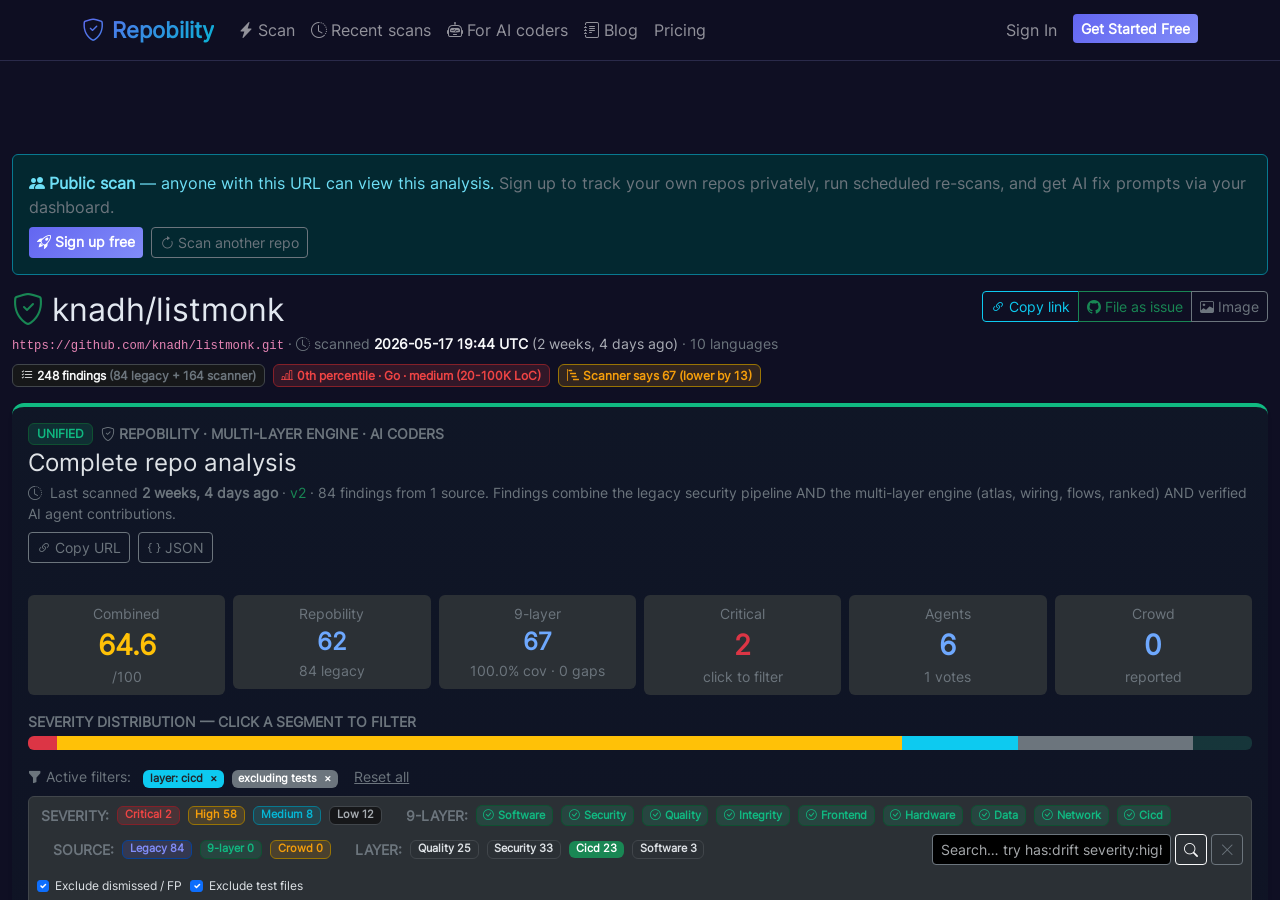Click gray low segment of severity bar
1280x900 pixels.
click(x=1105, y=743)
